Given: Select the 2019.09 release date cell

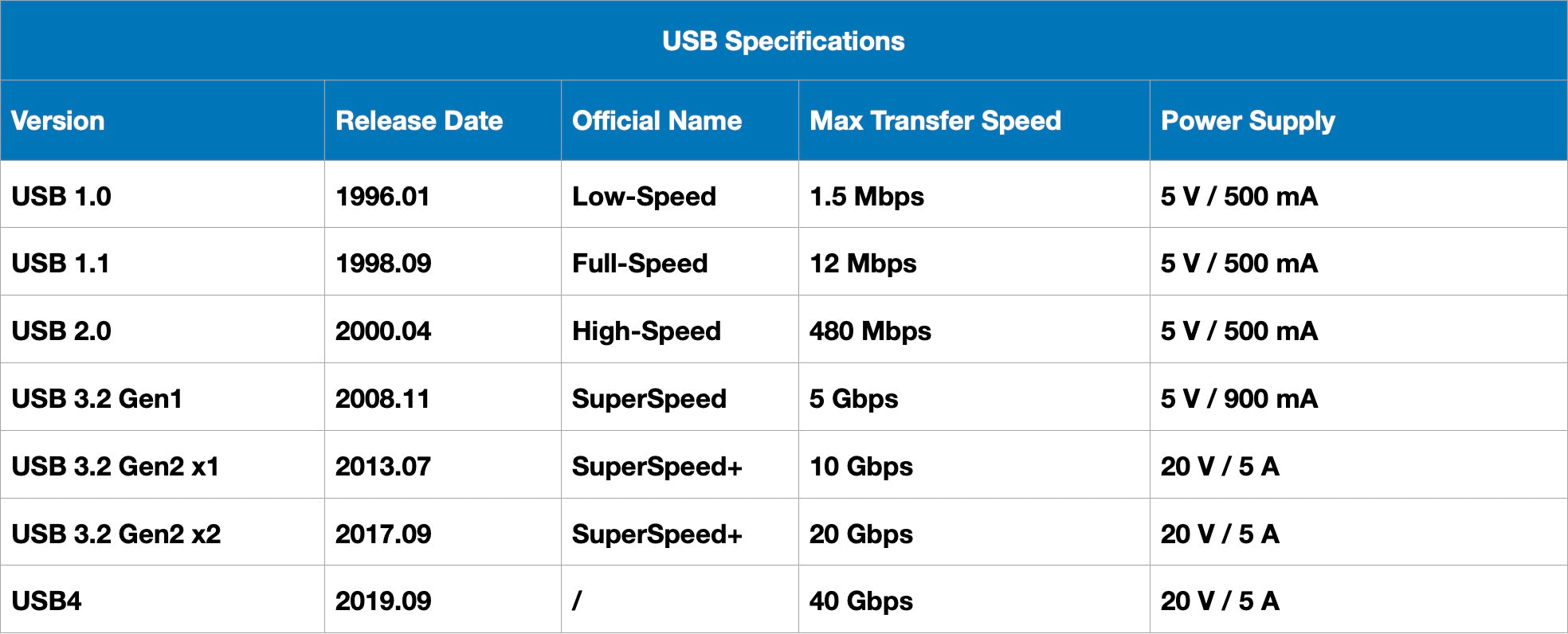Looking at the screenshot, I should click(x=383, y=601).
